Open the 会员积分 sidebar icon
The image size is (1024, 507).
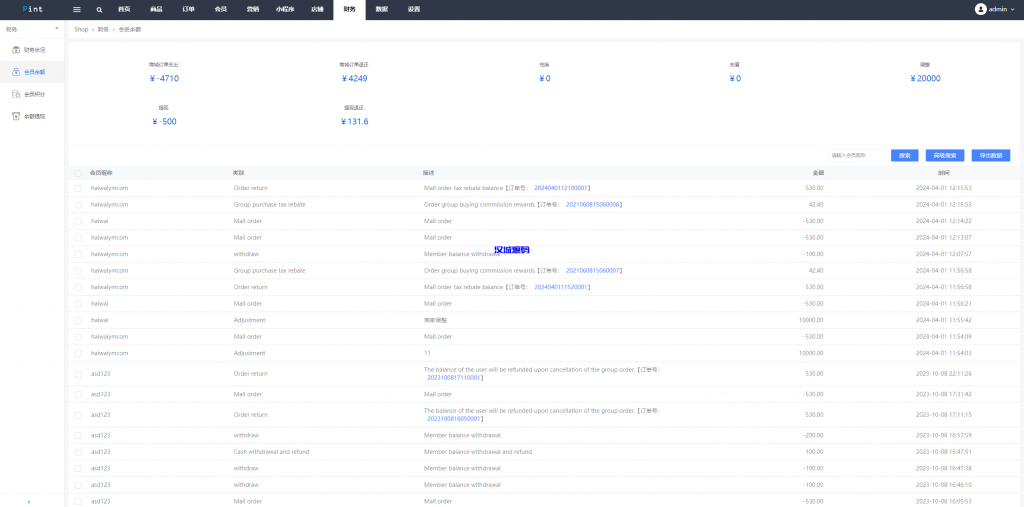click(15, 94)
